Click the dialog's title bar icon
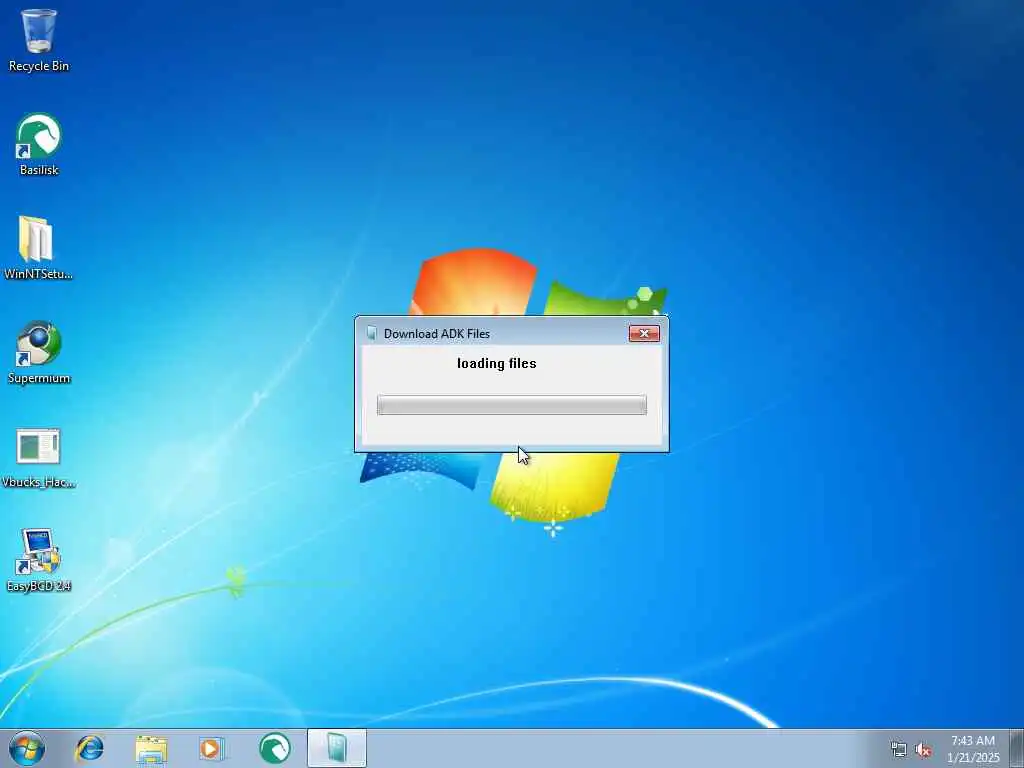 click(371, 333)
